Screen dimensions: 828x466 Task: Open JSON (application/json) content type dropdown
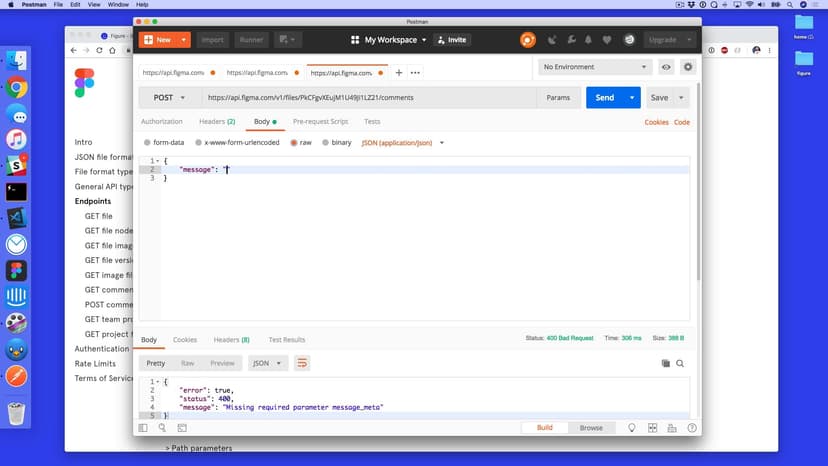pos(402,143)
